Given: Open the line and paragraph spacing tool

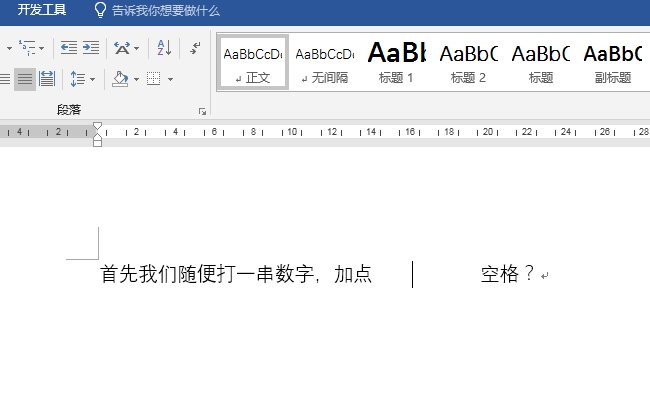Looking at the screenshot, I should (78, 79).
